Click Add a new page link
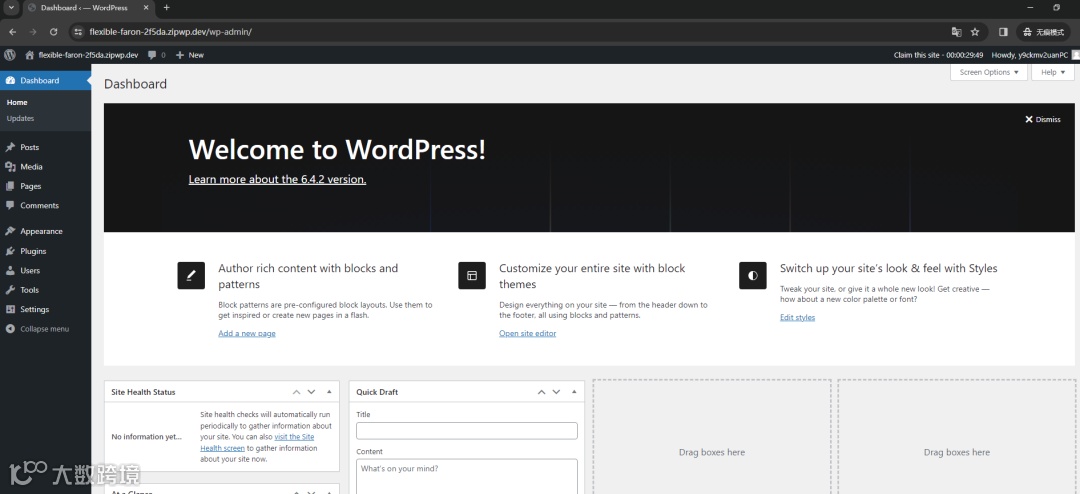Screen dimensions: 1080x494 pyautogui.click(x=247, y=333)
